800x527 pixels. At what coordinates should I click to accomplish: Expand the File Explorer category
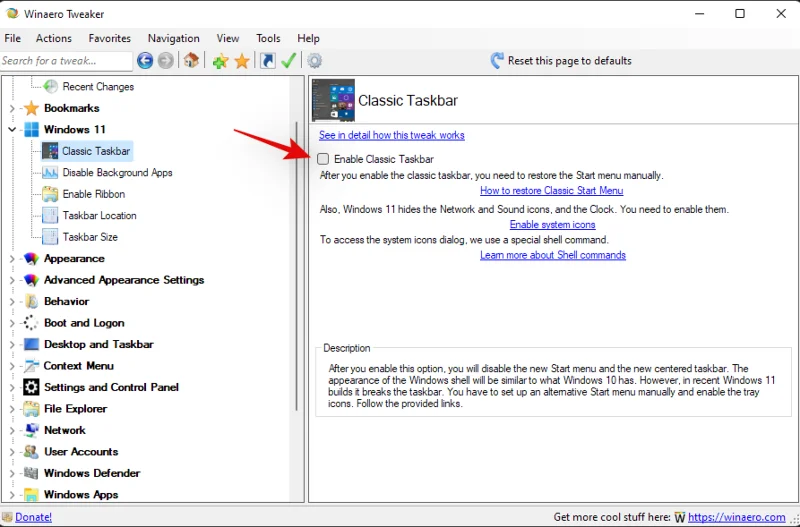(12, 409)
